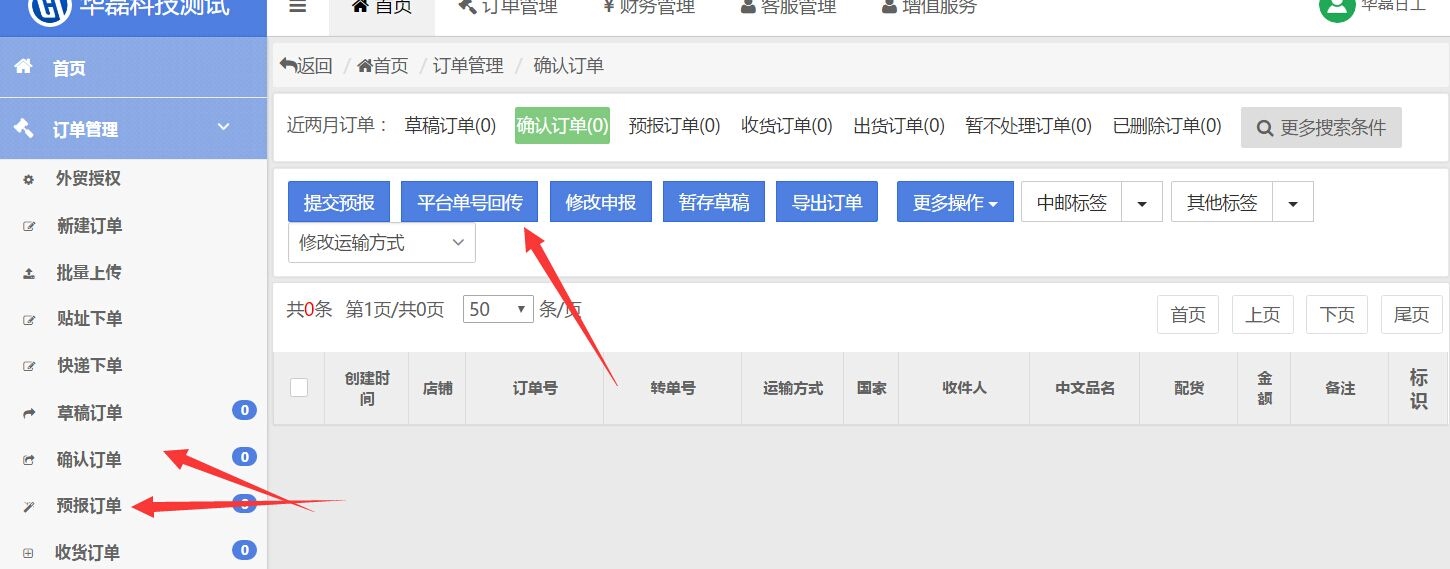Switch to the 预报订单(0) filter tab

(674, 126)
